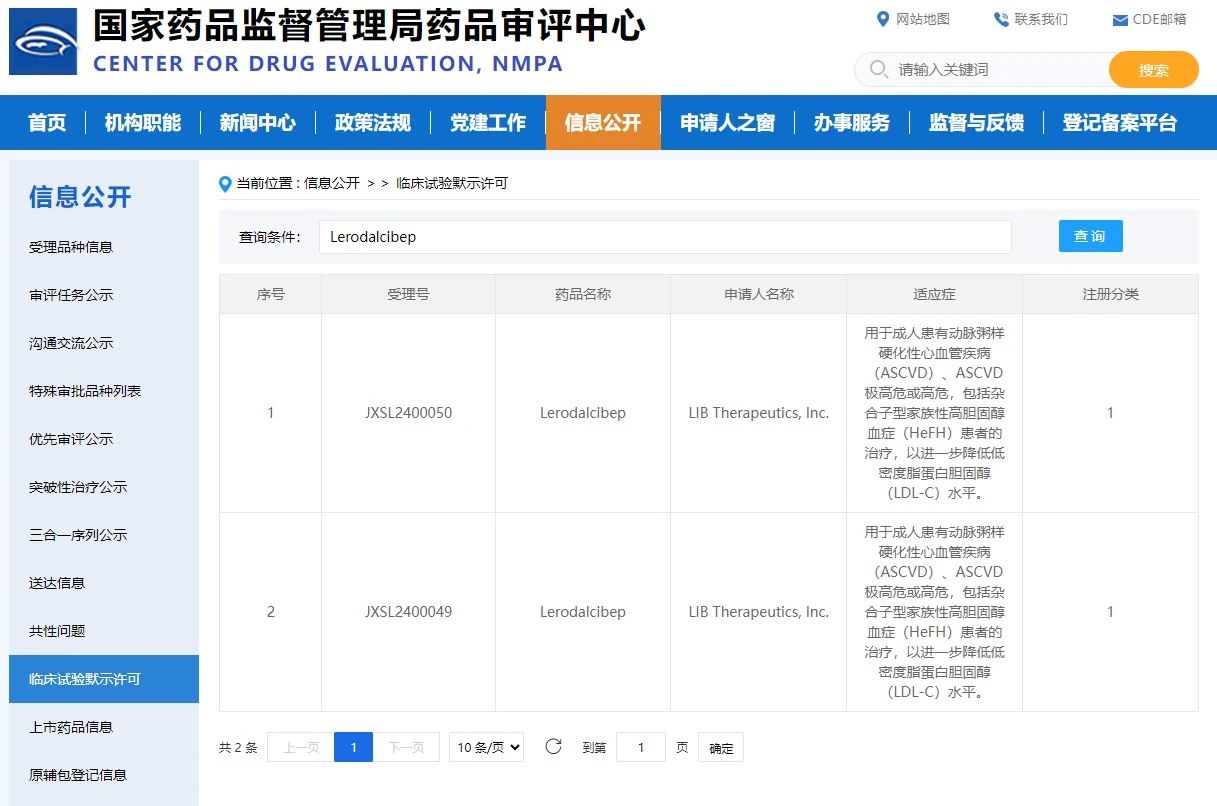Open 共性问题 in sidebar
This screenshot has height=806, width=1217.
tap(57, 631)
